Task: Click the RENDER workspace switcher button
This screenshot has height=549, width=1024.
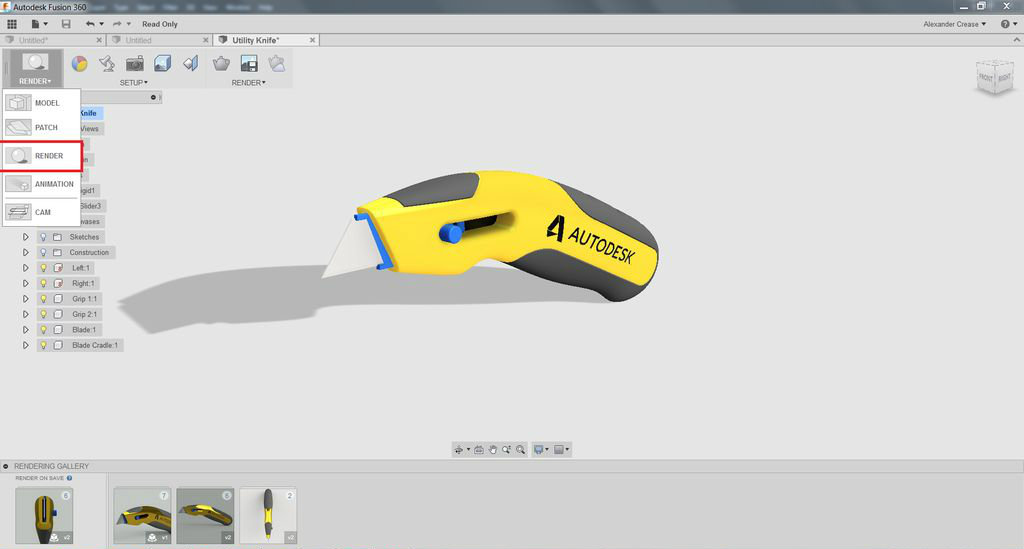Action: tap(35, 69)
